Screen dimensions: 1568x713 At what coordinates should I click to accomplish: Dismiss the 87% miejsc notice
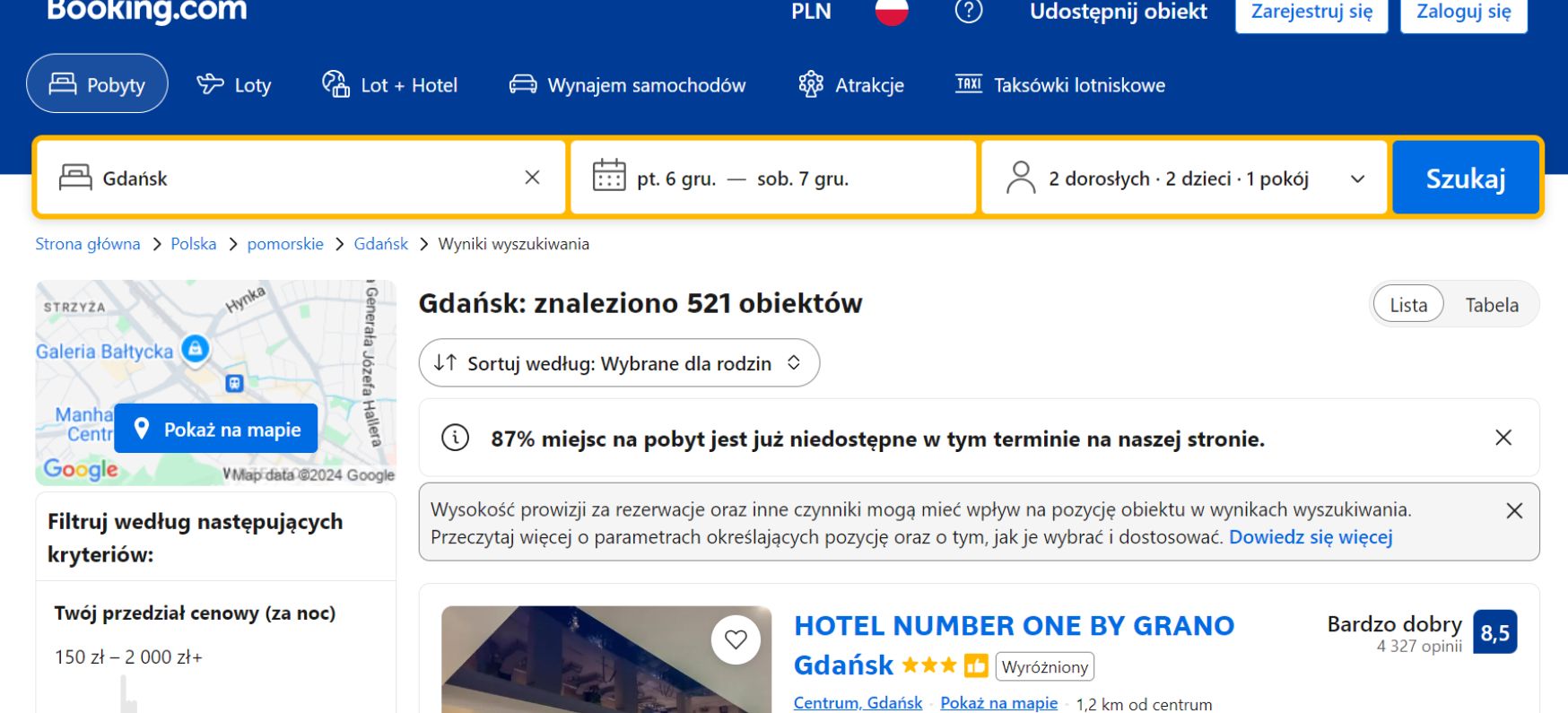(x=1503, y=438)
